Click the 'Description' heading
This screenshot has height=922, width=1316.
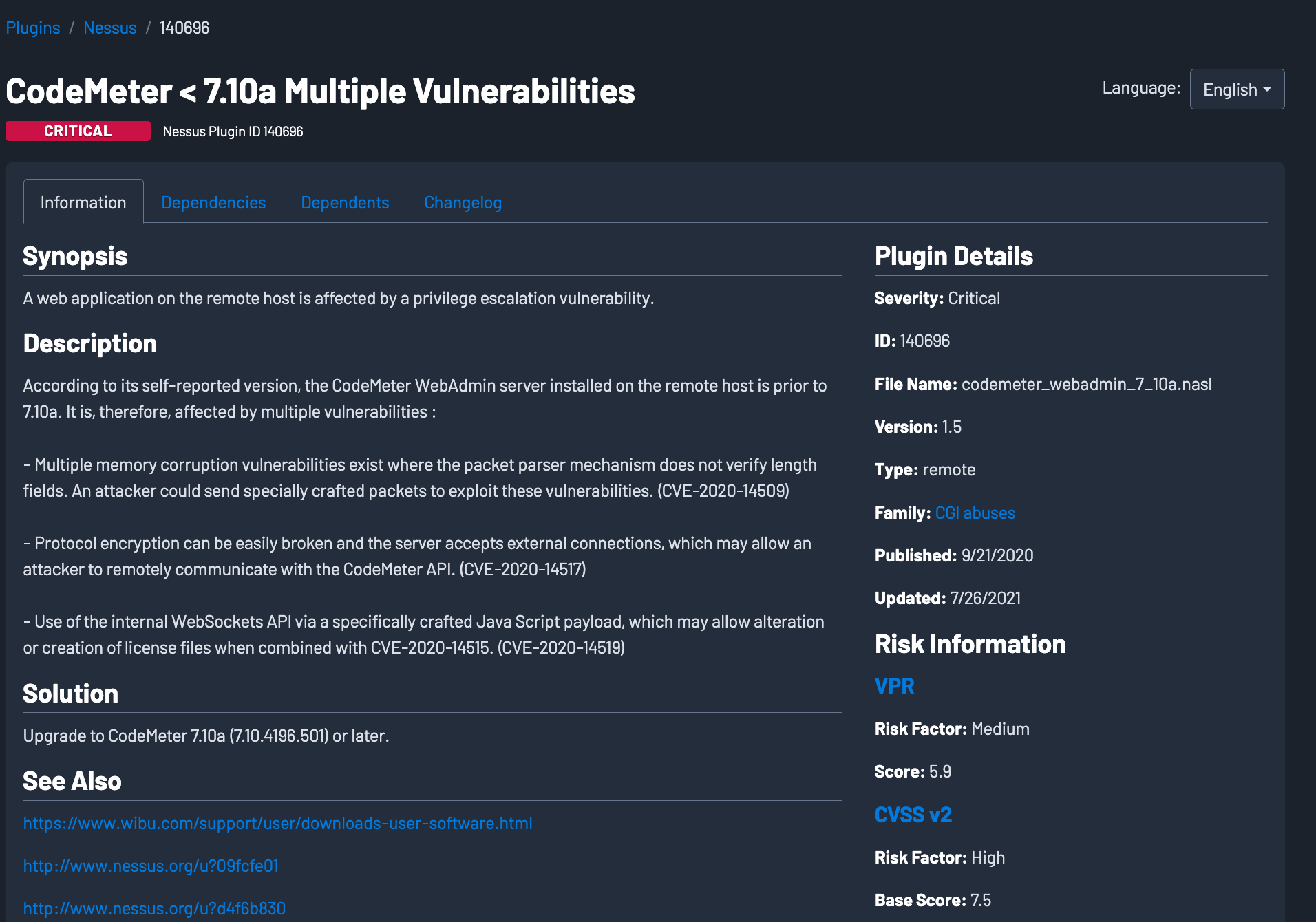coord(90,343)
